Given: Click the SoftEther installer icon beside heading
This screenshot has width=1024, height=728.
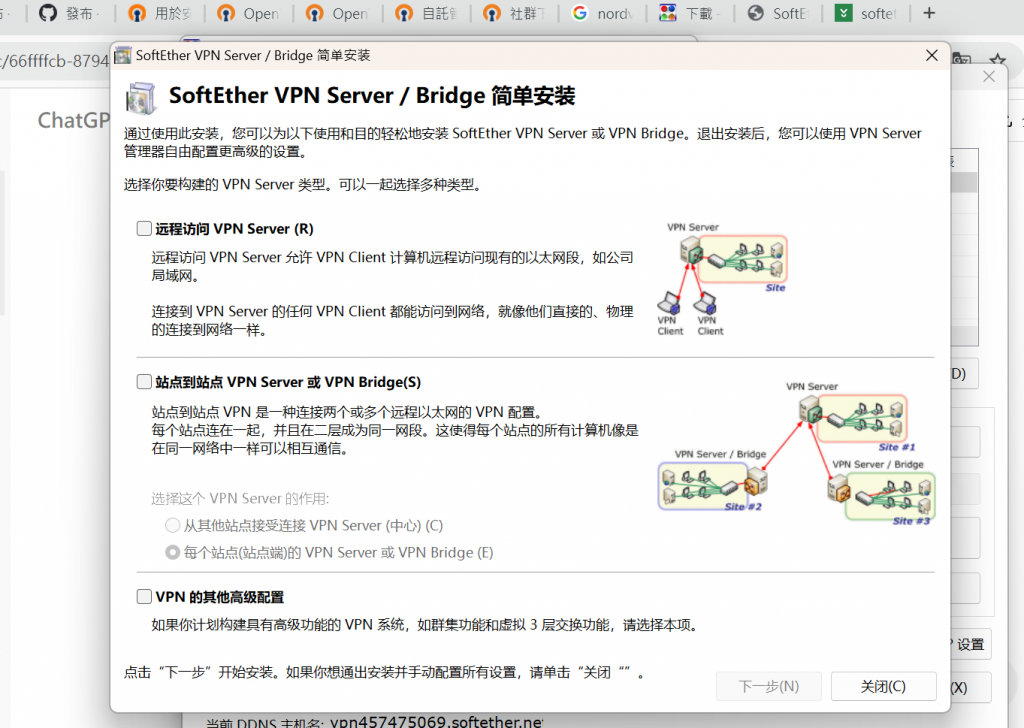Looking at the screenshot, I should (x=141, y=98).
